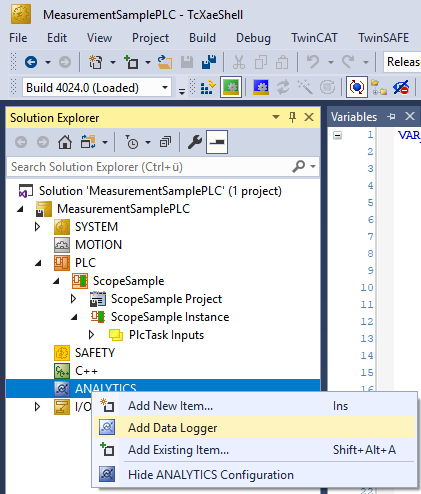Collapse the ScopeSample Instance node
421x494 pixels.
pyautogui.click(x=74, y=317)
